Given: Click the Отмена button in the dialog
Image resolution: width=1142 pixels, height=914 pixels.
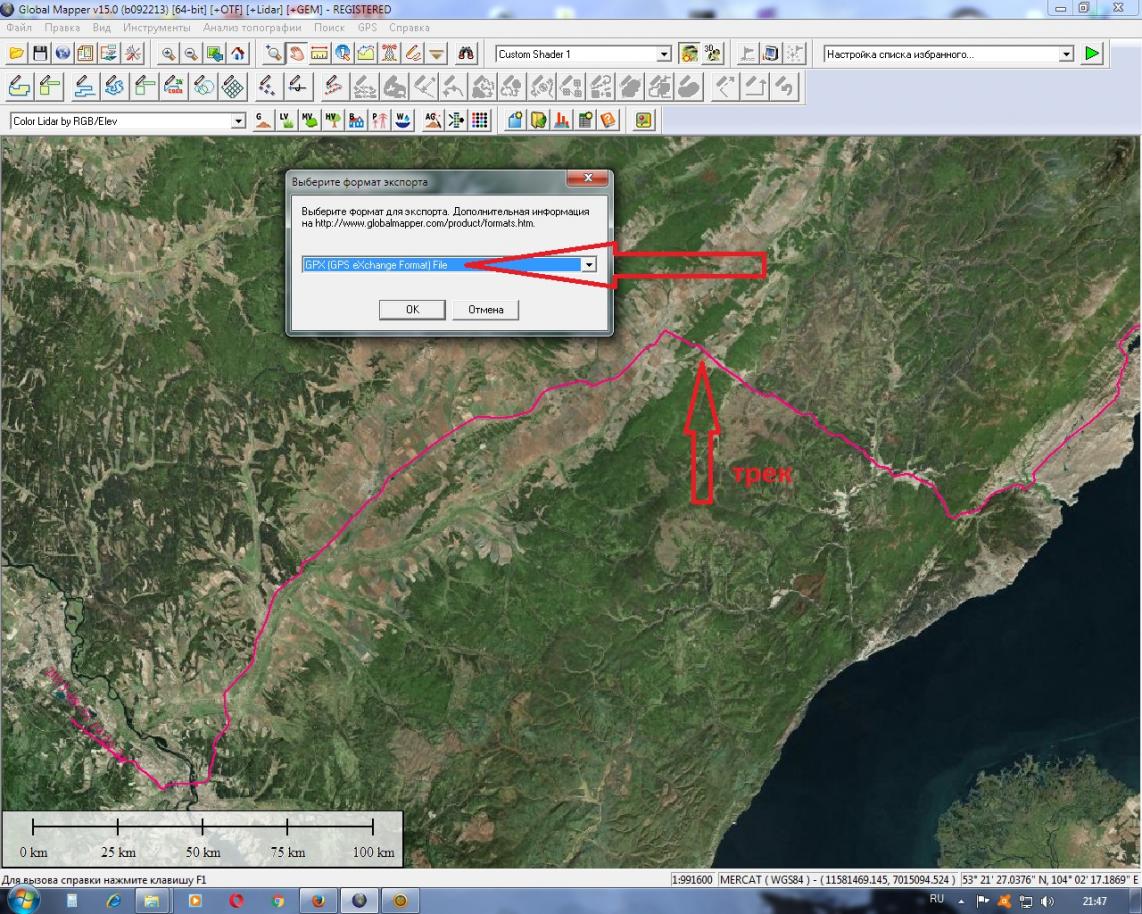Looking at the screenshot, I should point(486,310).
